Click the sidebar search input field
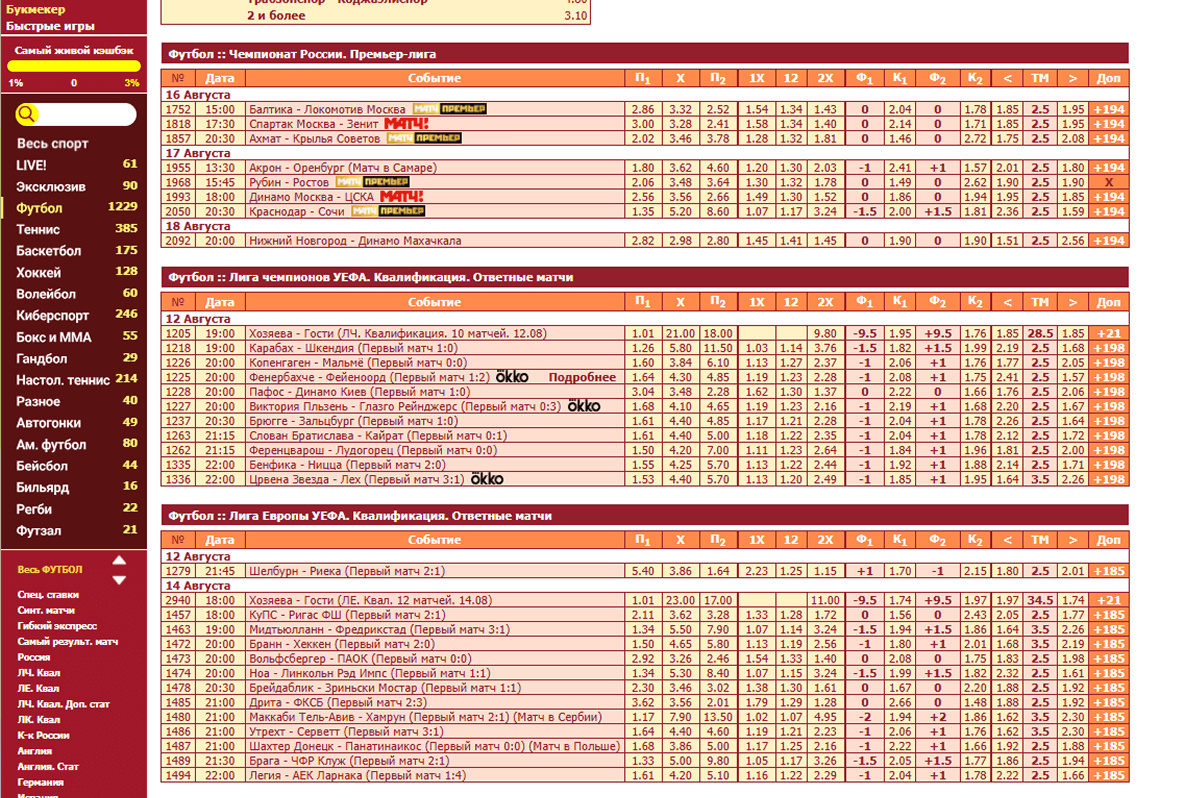Screen dimensions: 1185x798 click(x=85, y=115)
